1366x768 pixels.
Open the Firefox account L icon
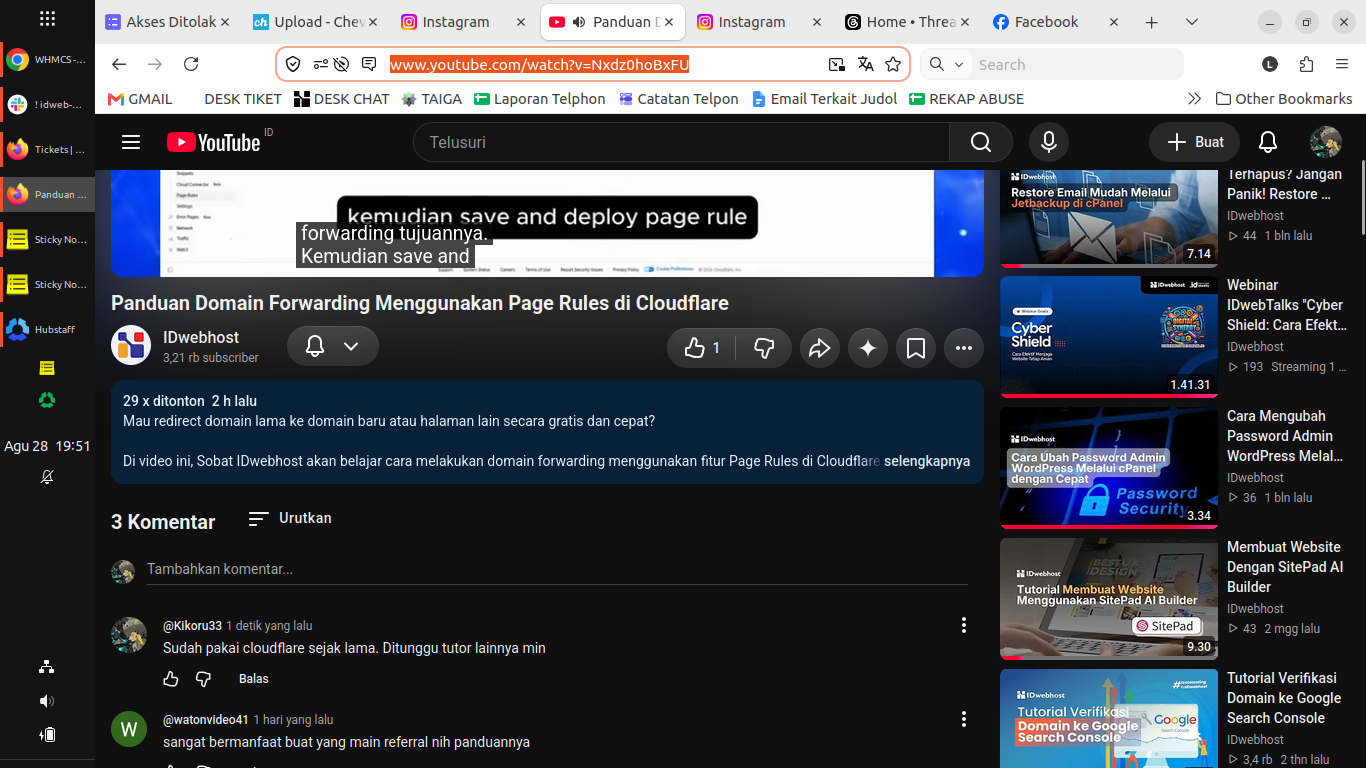pos(1270,64)
